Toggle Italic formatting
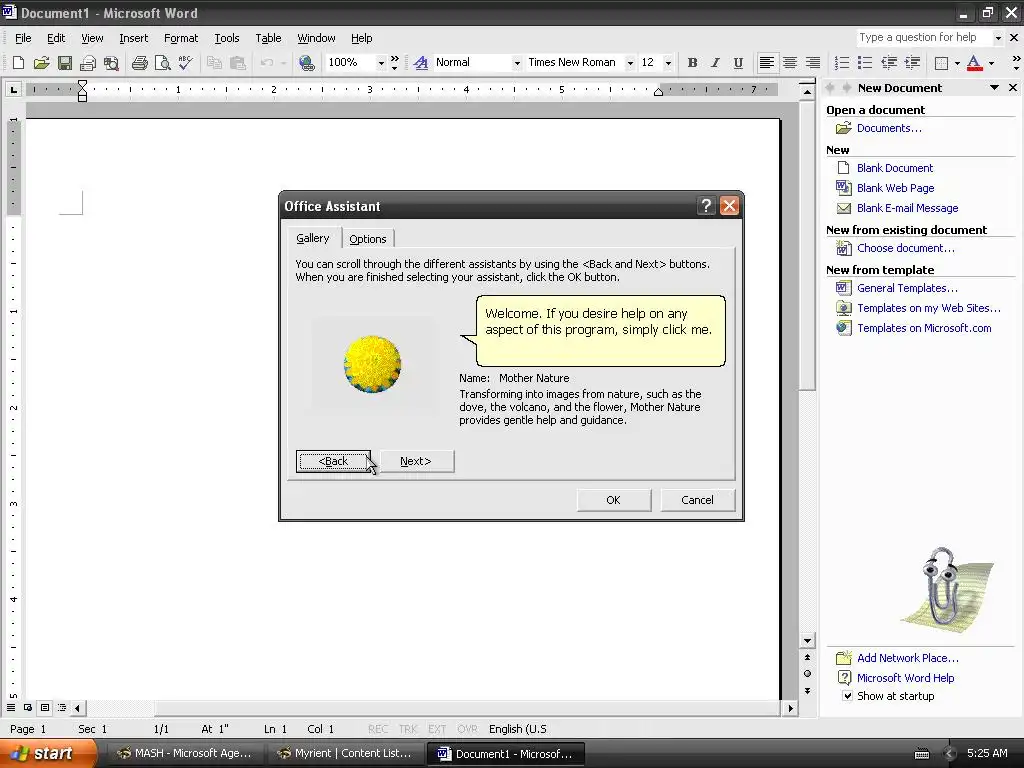 tap(715, 63)
